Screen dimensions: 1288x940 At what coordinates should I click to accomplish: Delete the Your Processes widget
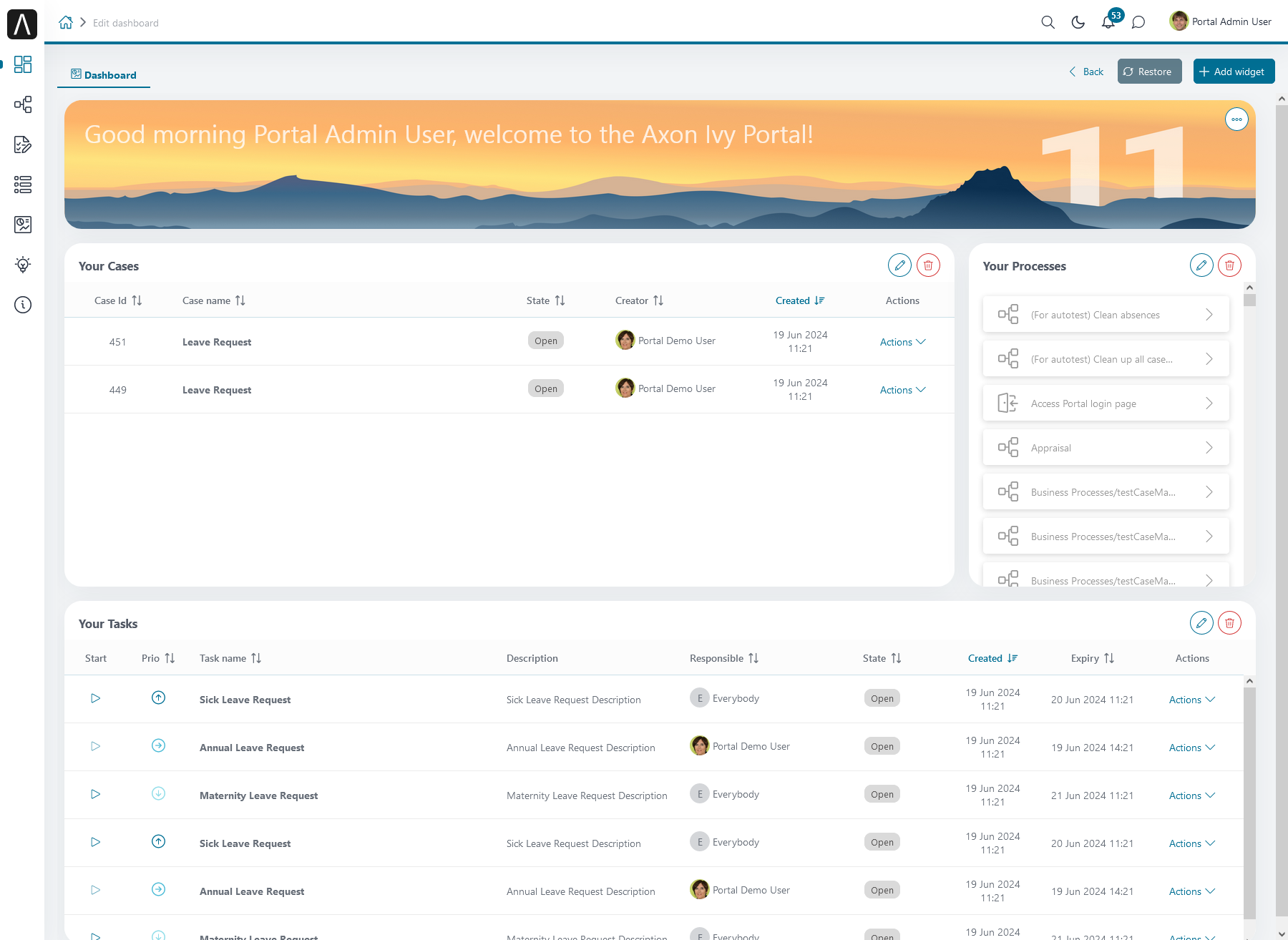(x=1229, y=265)
